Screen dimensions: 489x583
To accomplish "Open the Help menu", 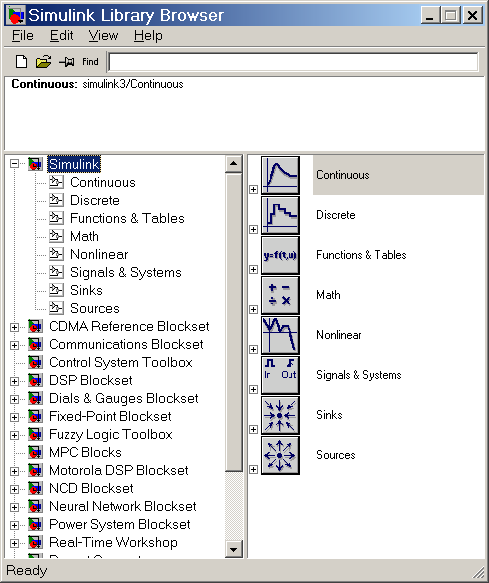I will click(148, 36).
